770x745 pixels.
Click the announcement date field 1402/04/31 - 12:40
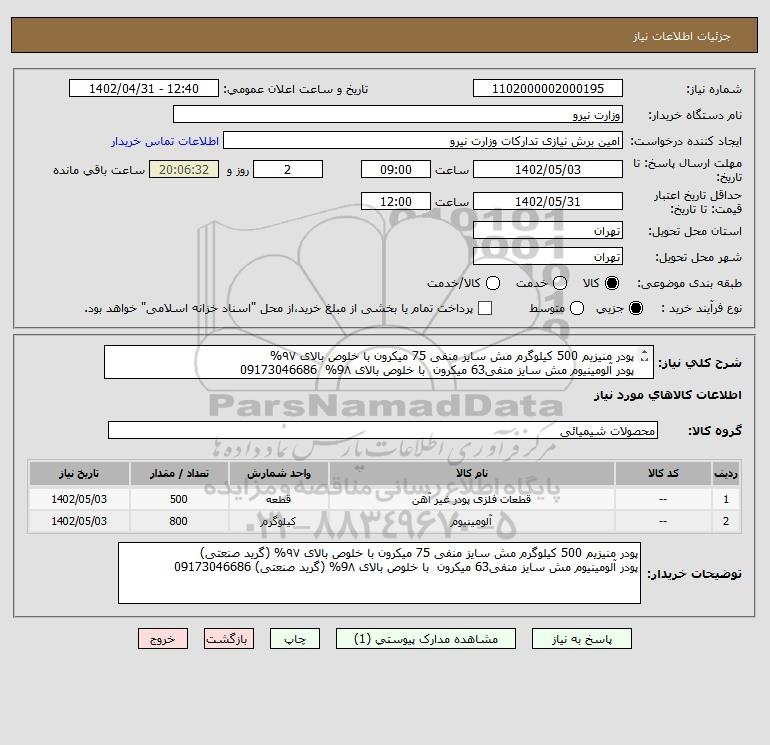click(143, 89)
